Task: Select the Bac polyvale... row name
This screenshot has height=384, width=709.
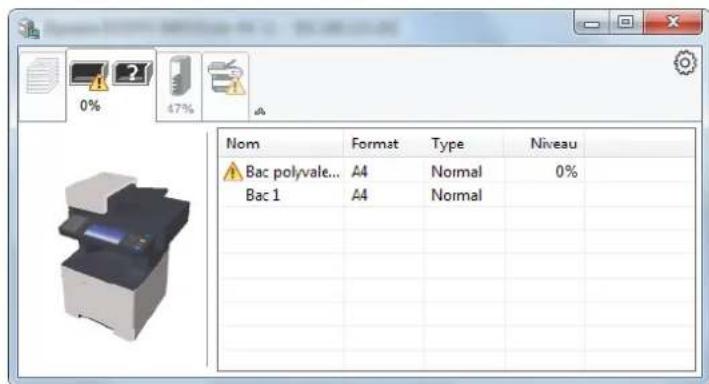Action: pos(292,172)
